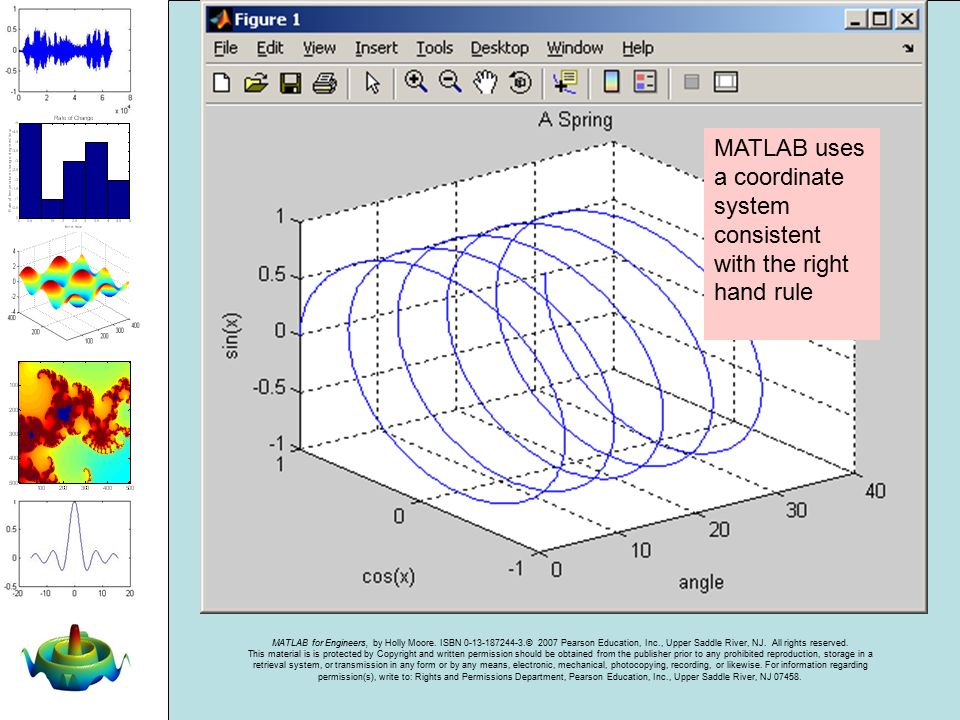Click the pink right hand rule note
The height and width of the screenshot is (720, 960).
[x=791, y=233]
